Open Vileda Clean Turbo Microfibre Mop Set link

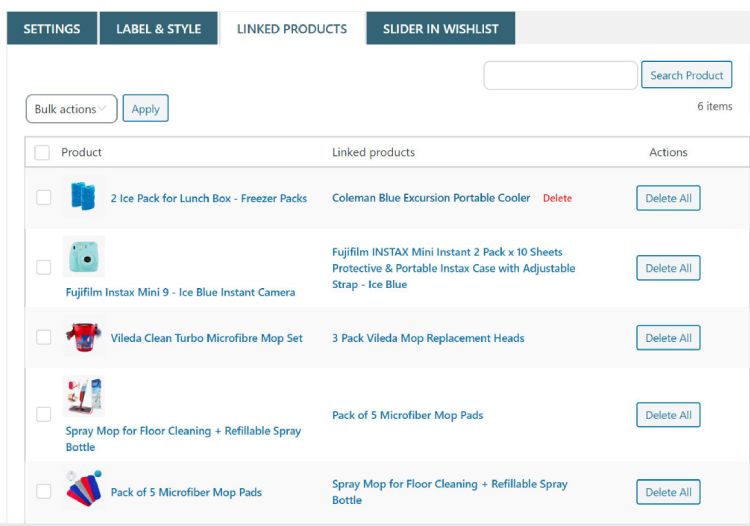pos(207,338)
